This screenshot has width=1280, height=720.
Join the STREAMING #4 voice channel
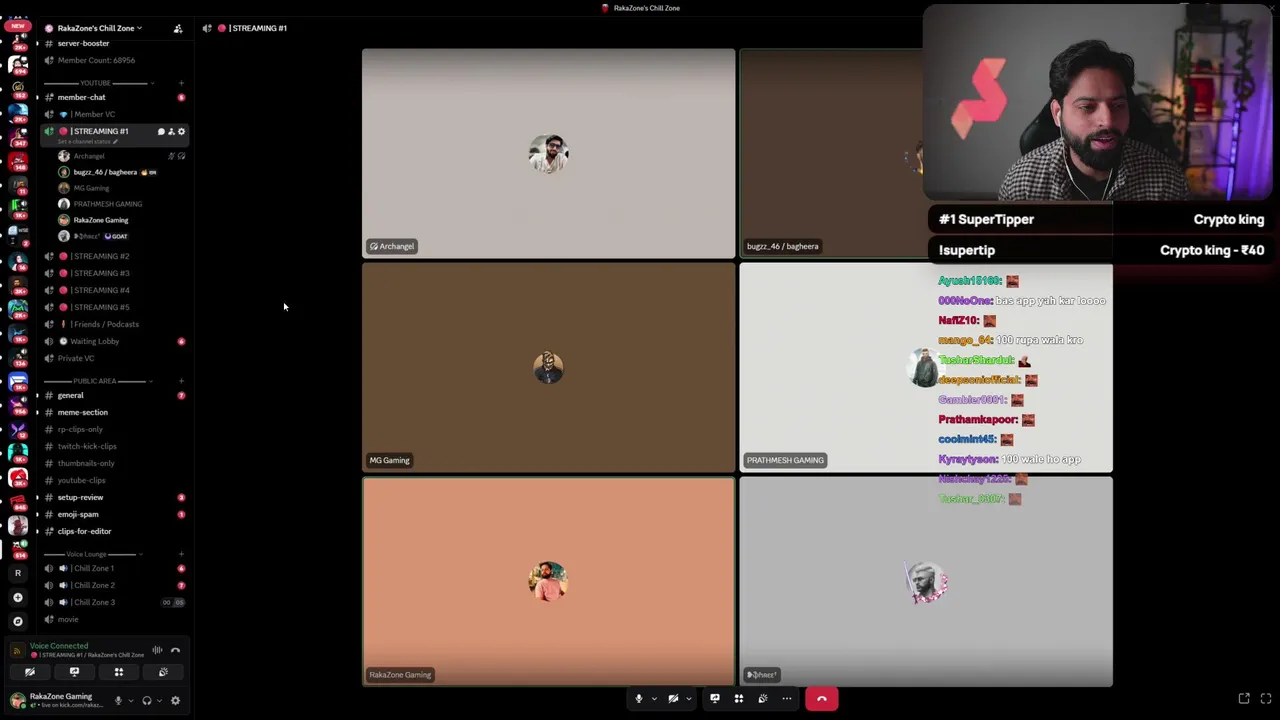tap(99, 290)
